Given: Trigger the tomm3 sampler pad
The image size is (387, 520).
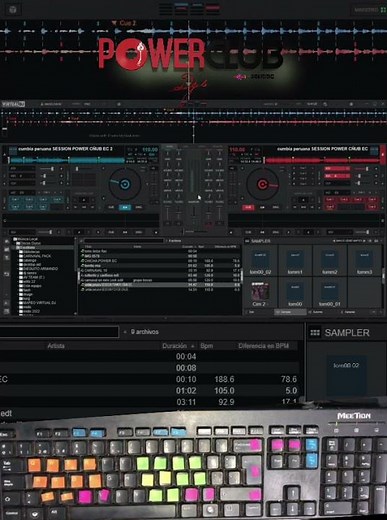Looking at the screenshot, I should [x=364, y=262].
